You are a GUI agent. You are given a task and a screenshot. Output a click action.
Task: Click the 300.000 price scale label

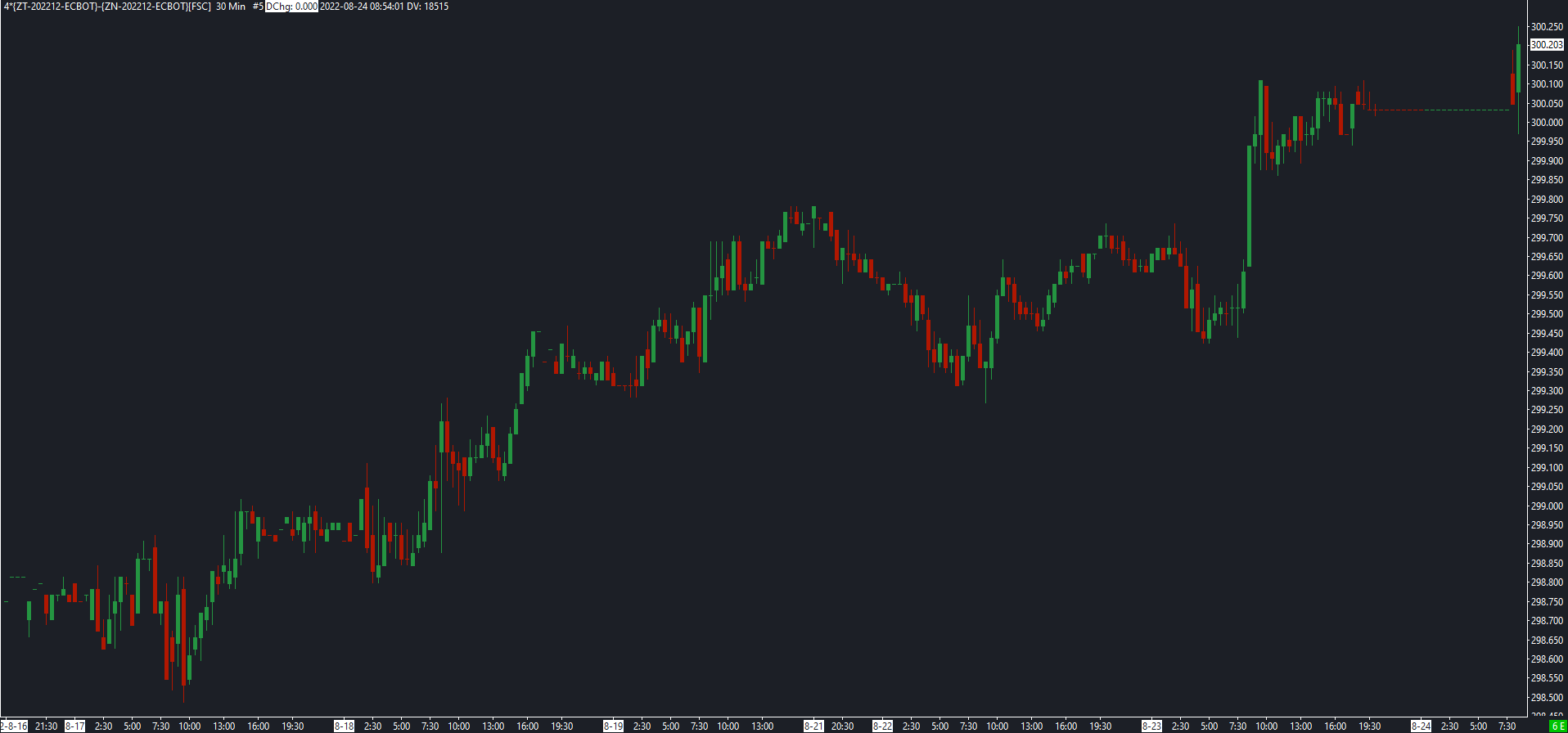pos(1547,123)
